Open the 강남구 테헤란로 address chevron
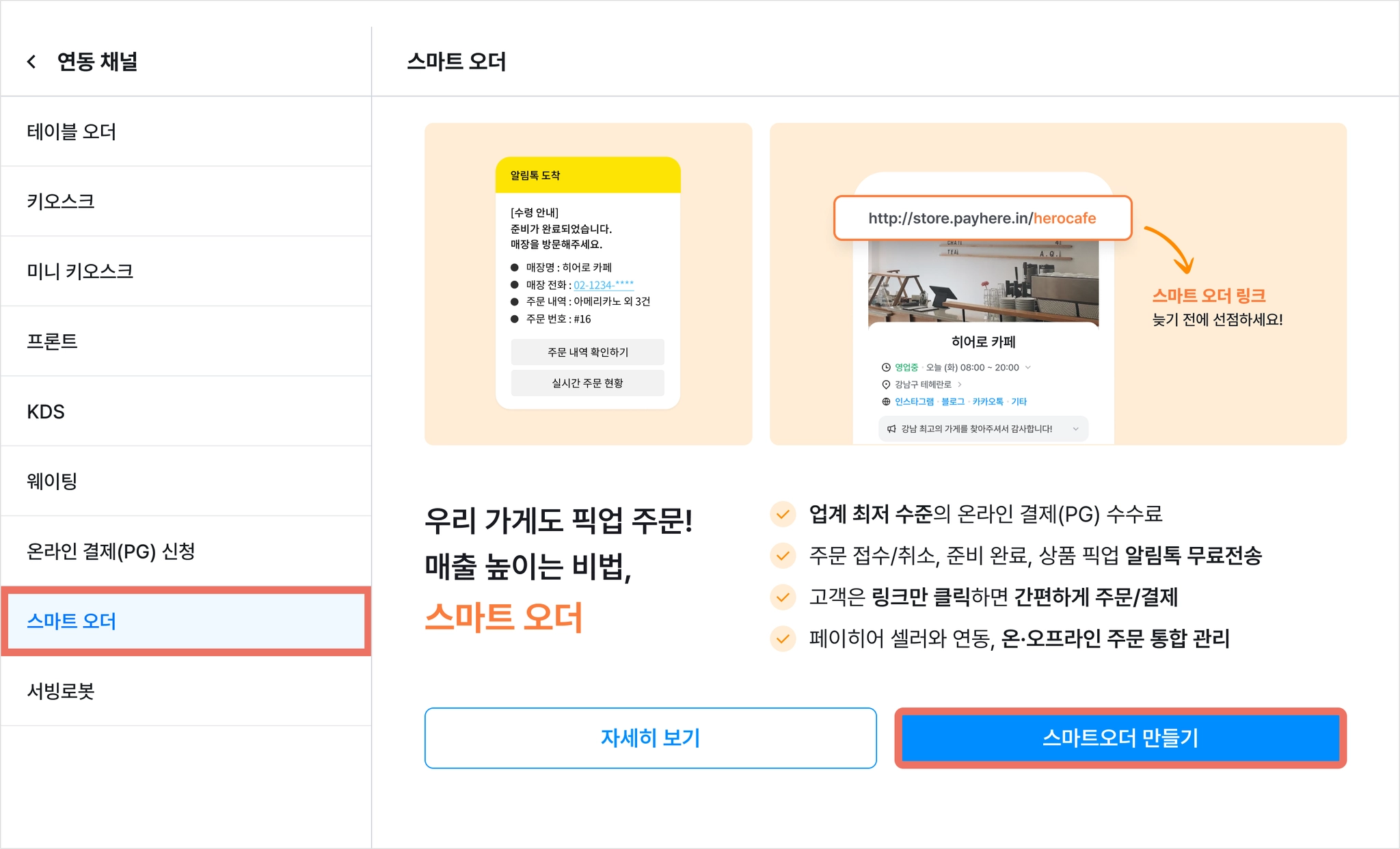1400x849 pixels. pos(960,385)
